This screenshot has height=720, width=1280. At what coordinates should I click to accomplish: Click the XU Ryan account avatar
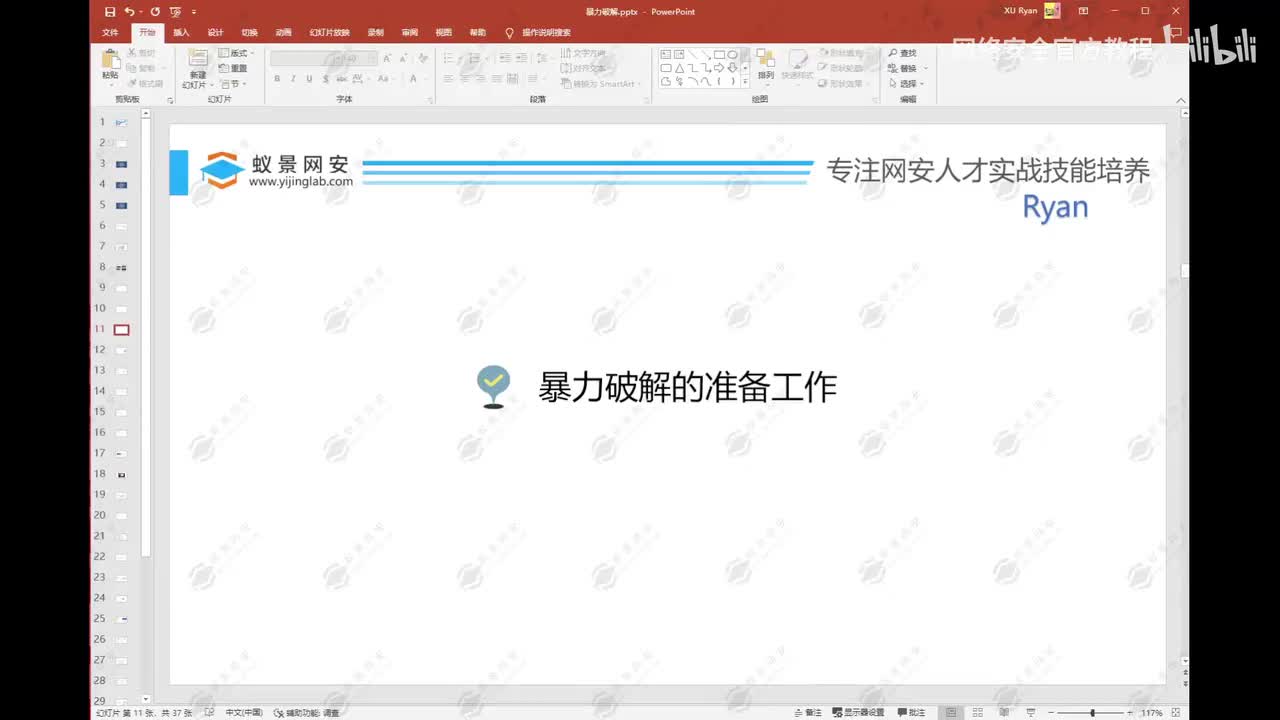1052,11
